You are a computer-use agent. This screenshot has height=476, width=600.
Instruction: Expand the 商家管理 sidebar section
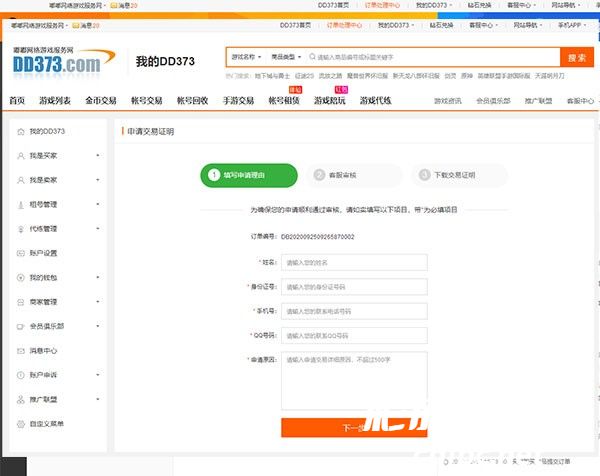coord(97,301)
